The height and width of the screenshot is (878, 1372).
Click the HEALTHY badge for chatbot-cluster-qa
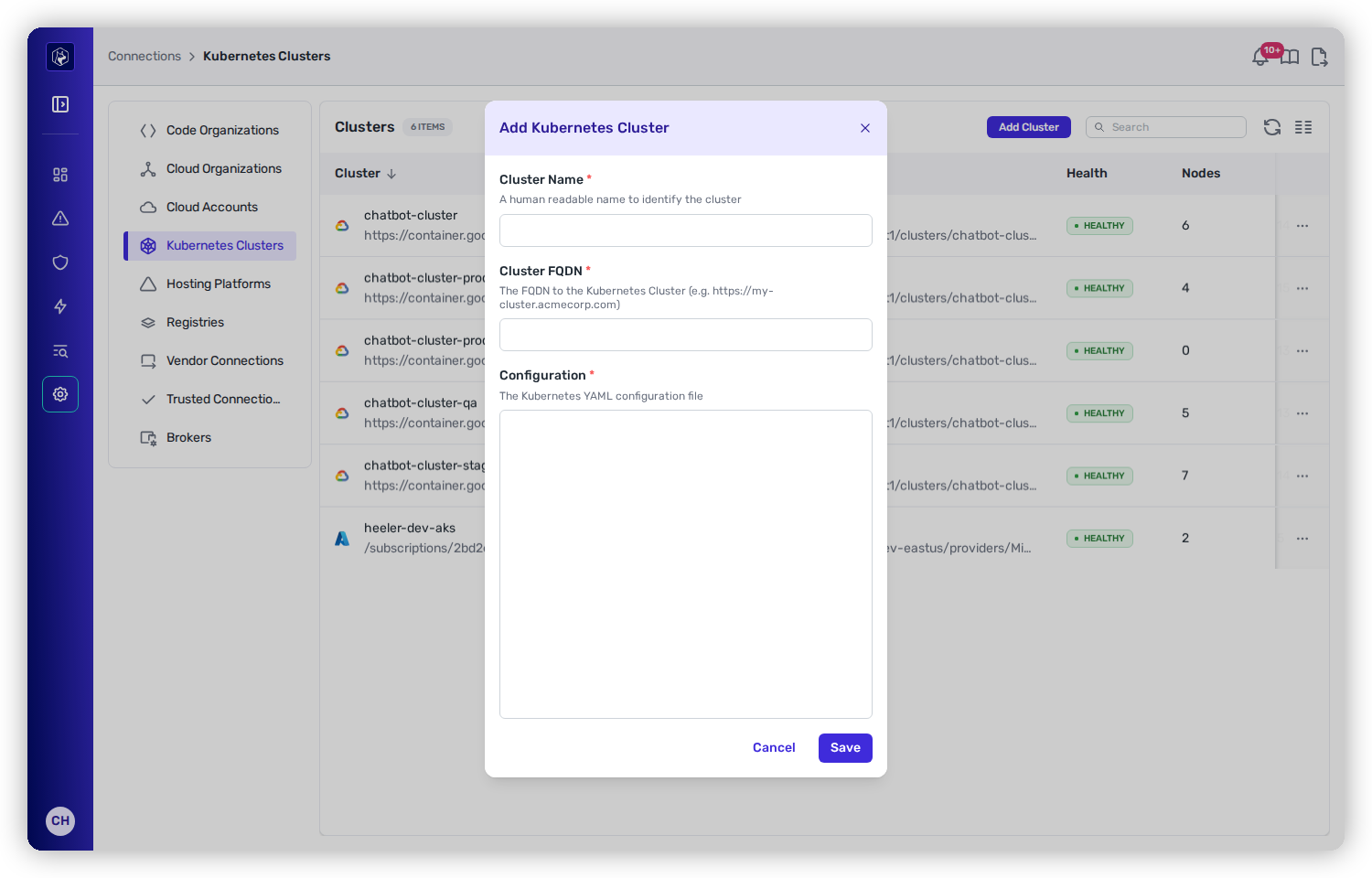tap(1099, 413)
